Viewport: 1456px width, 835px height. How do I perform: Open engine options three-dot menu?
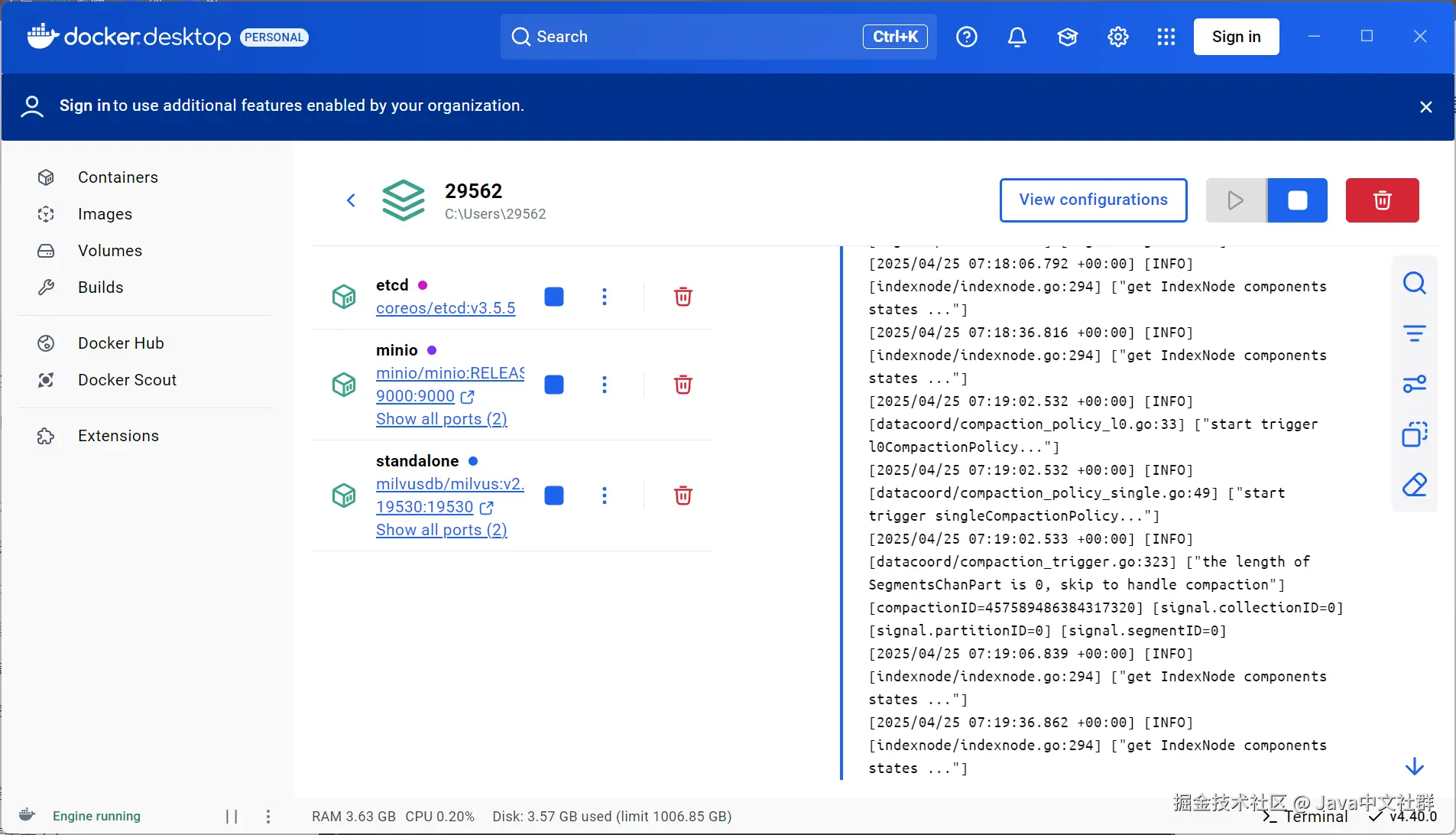(x=268, y=817)
